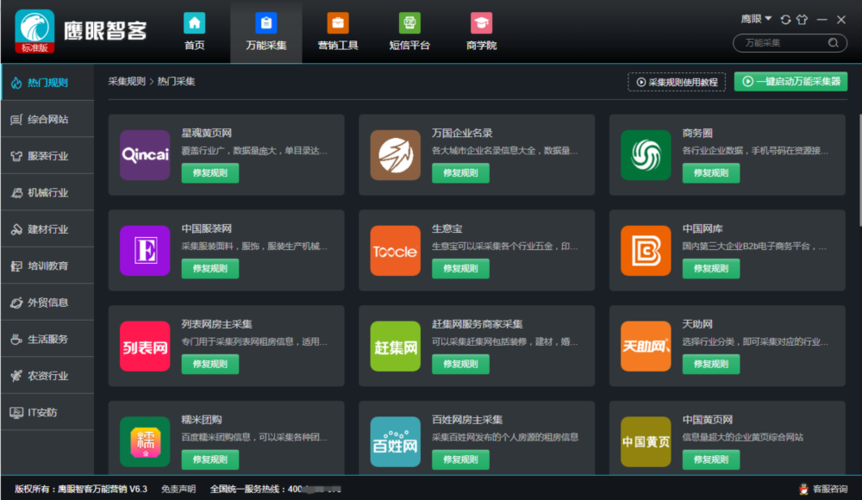Image resolution: width=862 pixels, height=500 pixels.
Task: Select 农资行业 in sidebar
Action: pos(47,376)
